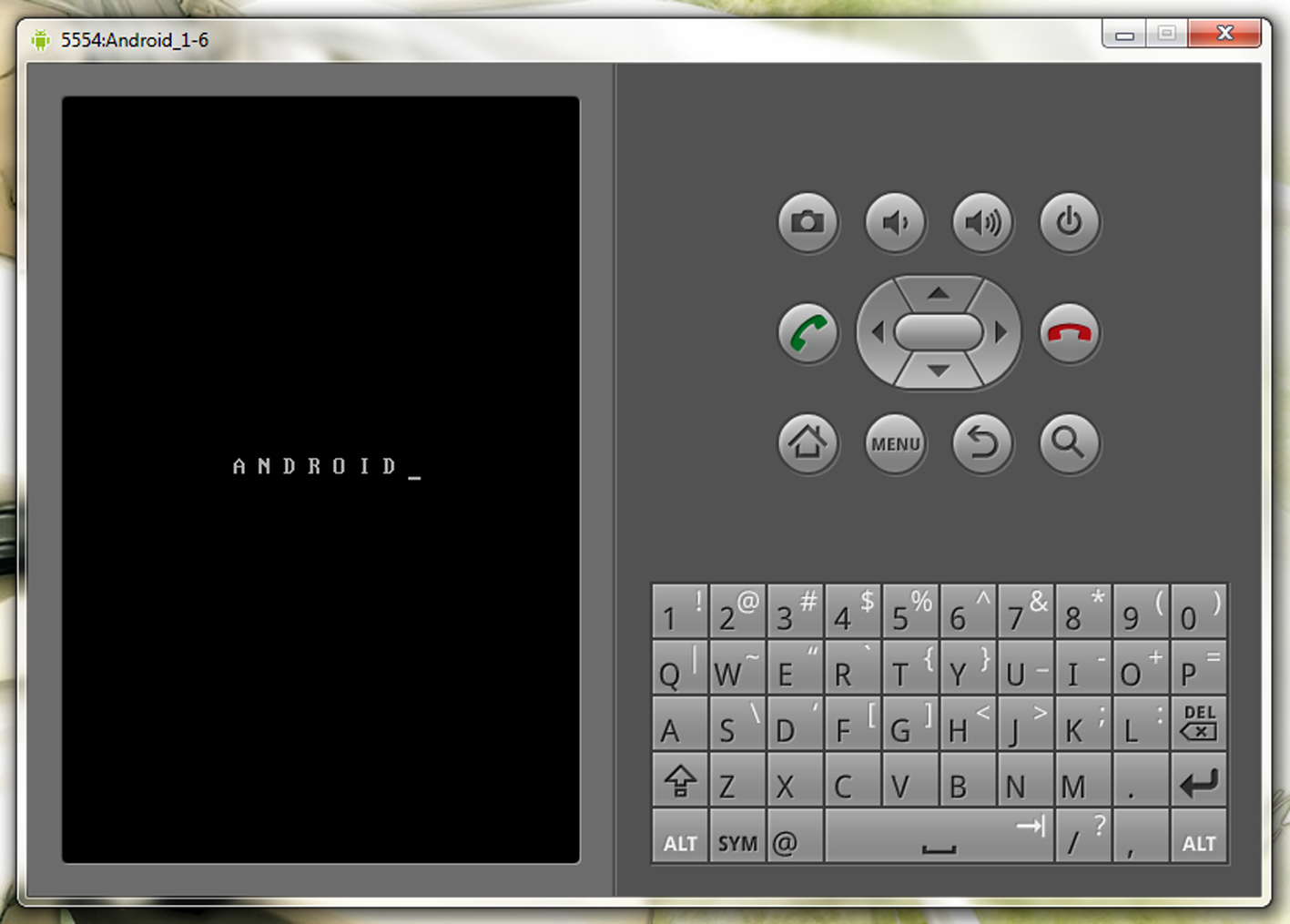Screen dimensions: 1290x924
Task: Click the R key
Action: pos(853,667)
